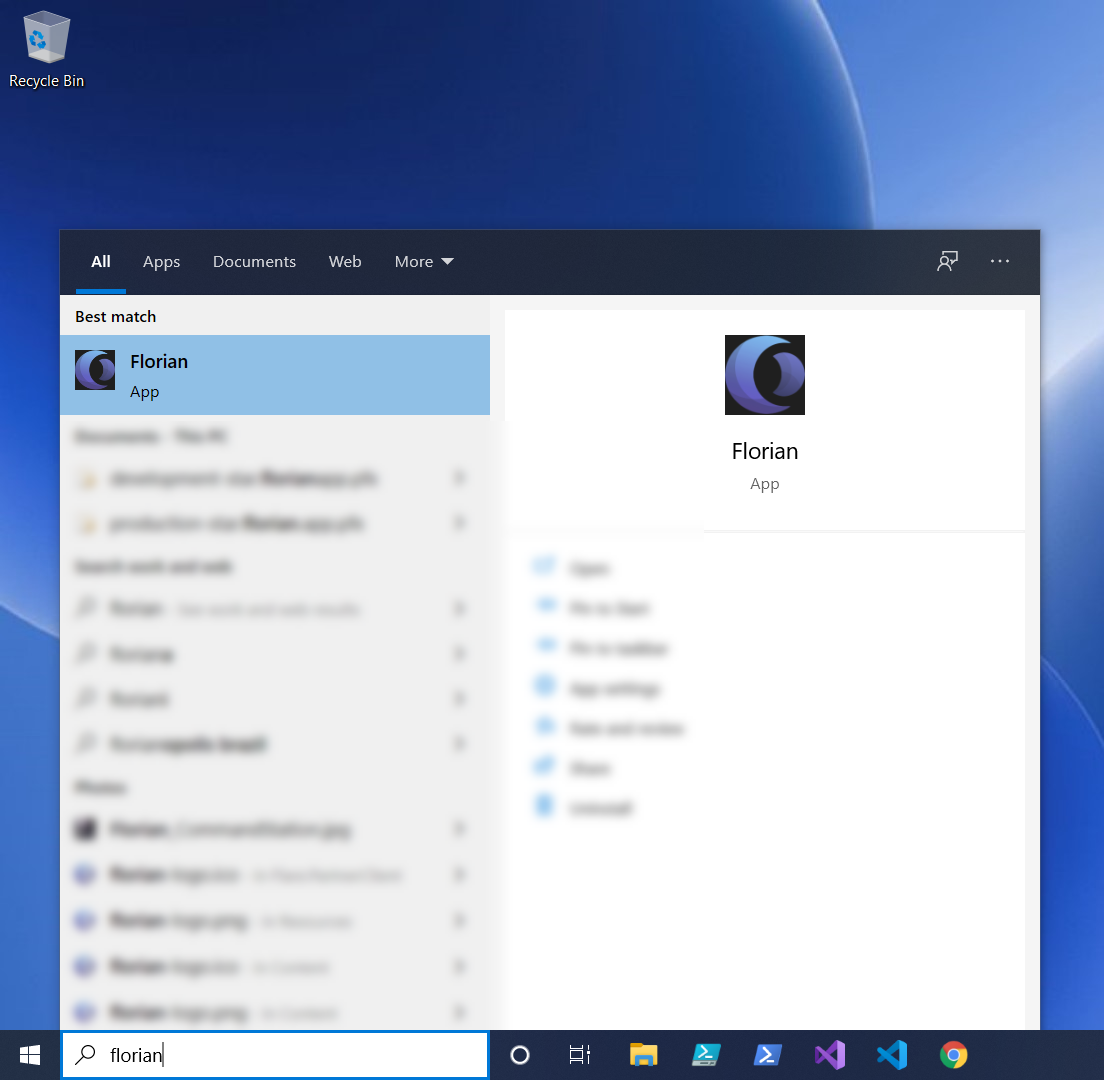Expand the More filter dropdown

424,261
